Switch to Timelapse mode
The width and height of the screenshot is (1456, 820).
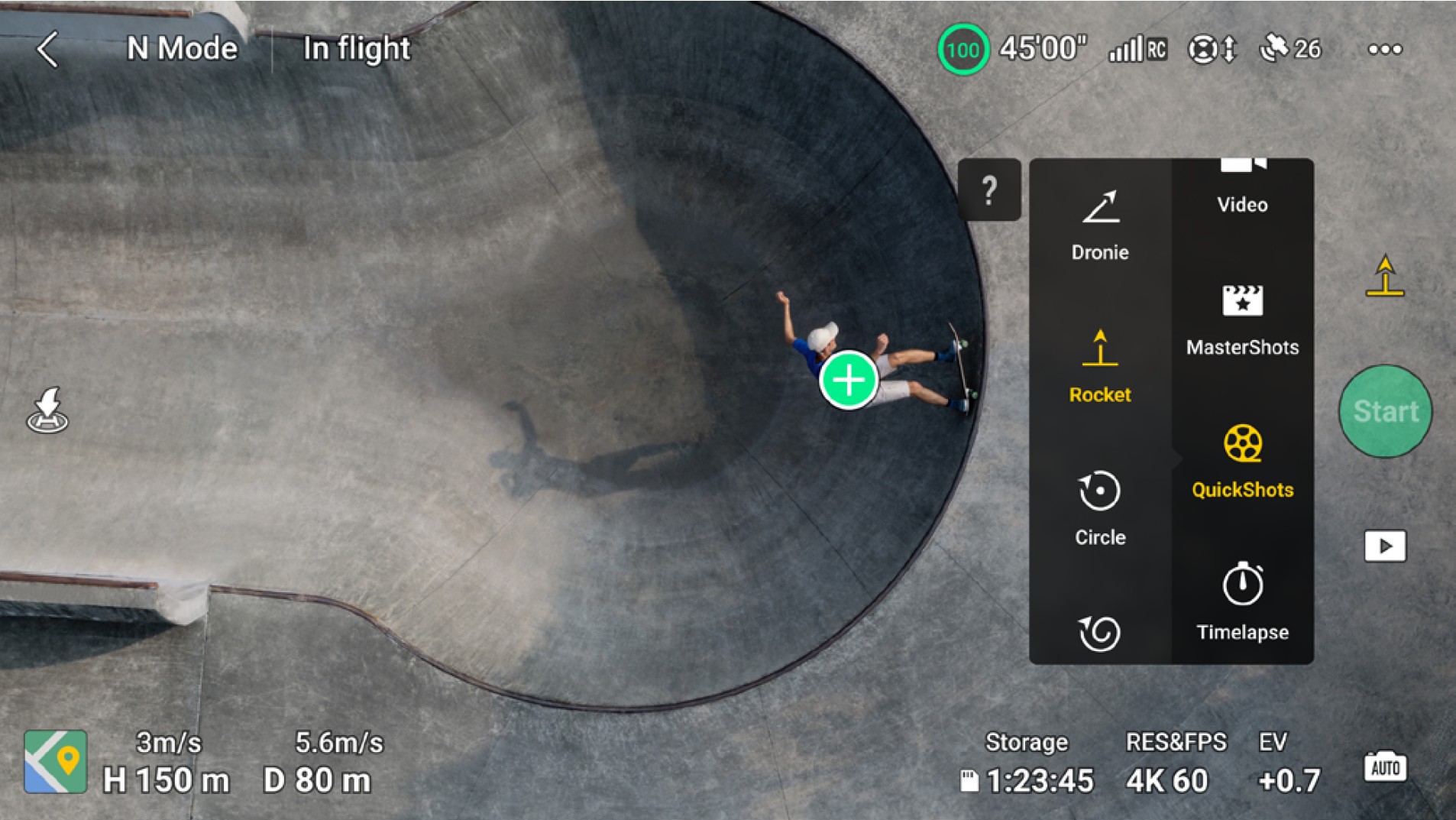point(1242,602)
